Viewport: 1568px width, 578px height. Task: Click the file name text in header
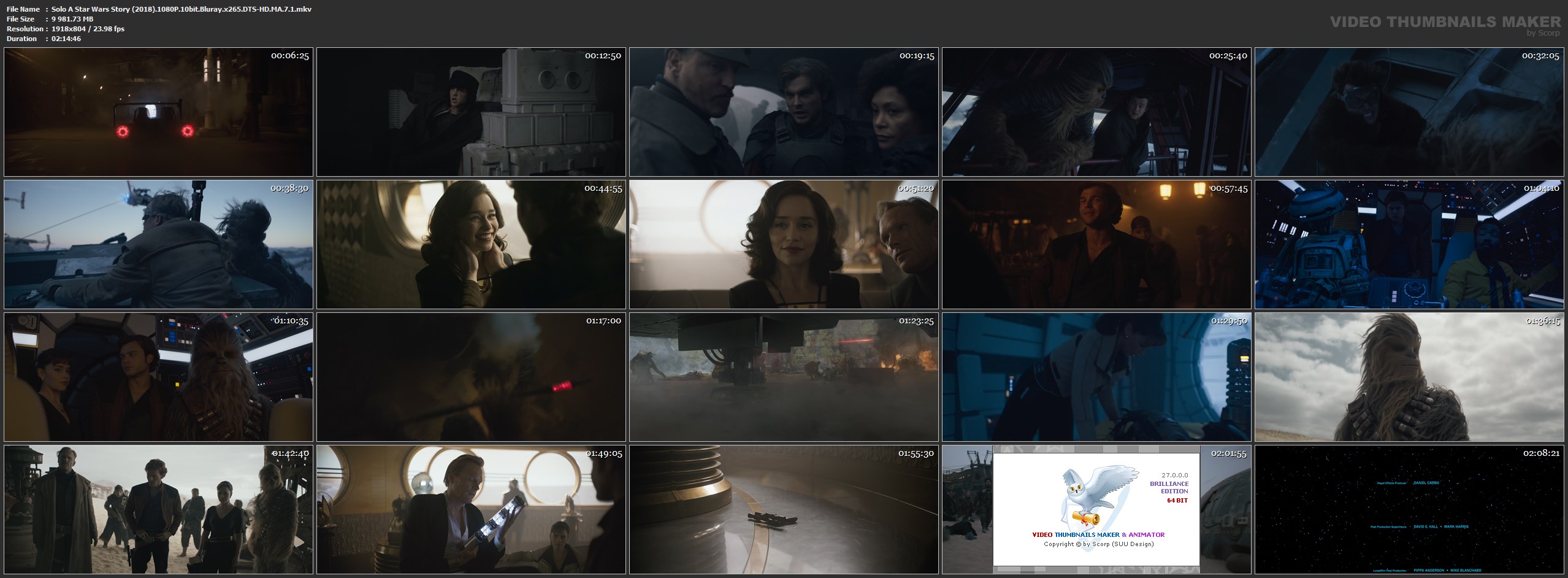click(x=181, y=9)
